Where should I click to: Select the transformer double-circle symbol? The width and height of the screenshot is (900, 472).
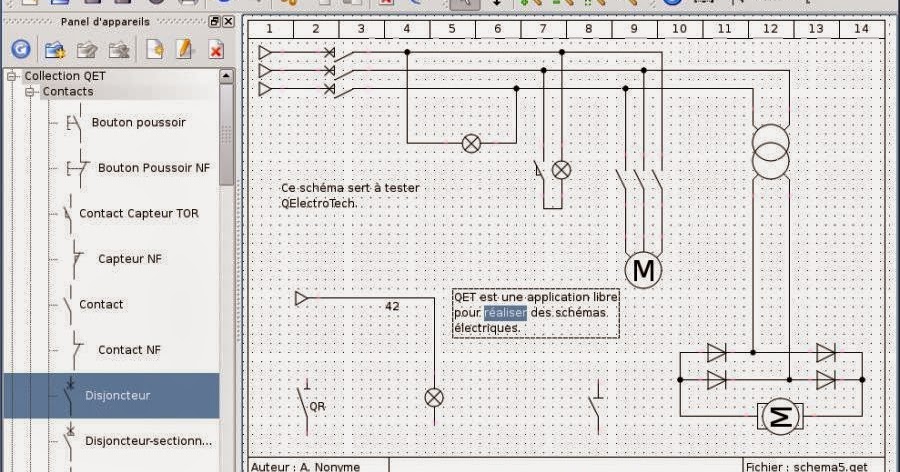tap(771, 152)
